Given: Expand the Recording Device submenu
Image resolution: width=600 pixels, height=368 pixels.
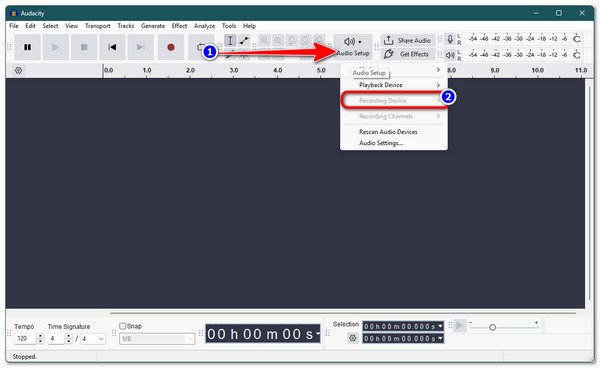Looking at the screenshot, I should tap(394, 101).
